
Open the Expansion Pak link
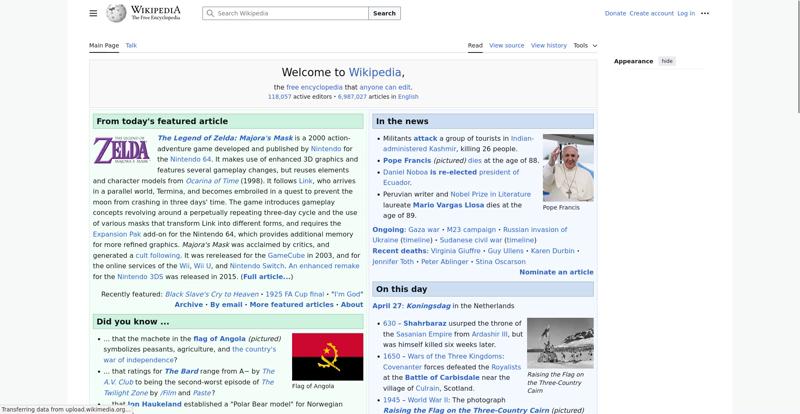(x=117, y=234)
